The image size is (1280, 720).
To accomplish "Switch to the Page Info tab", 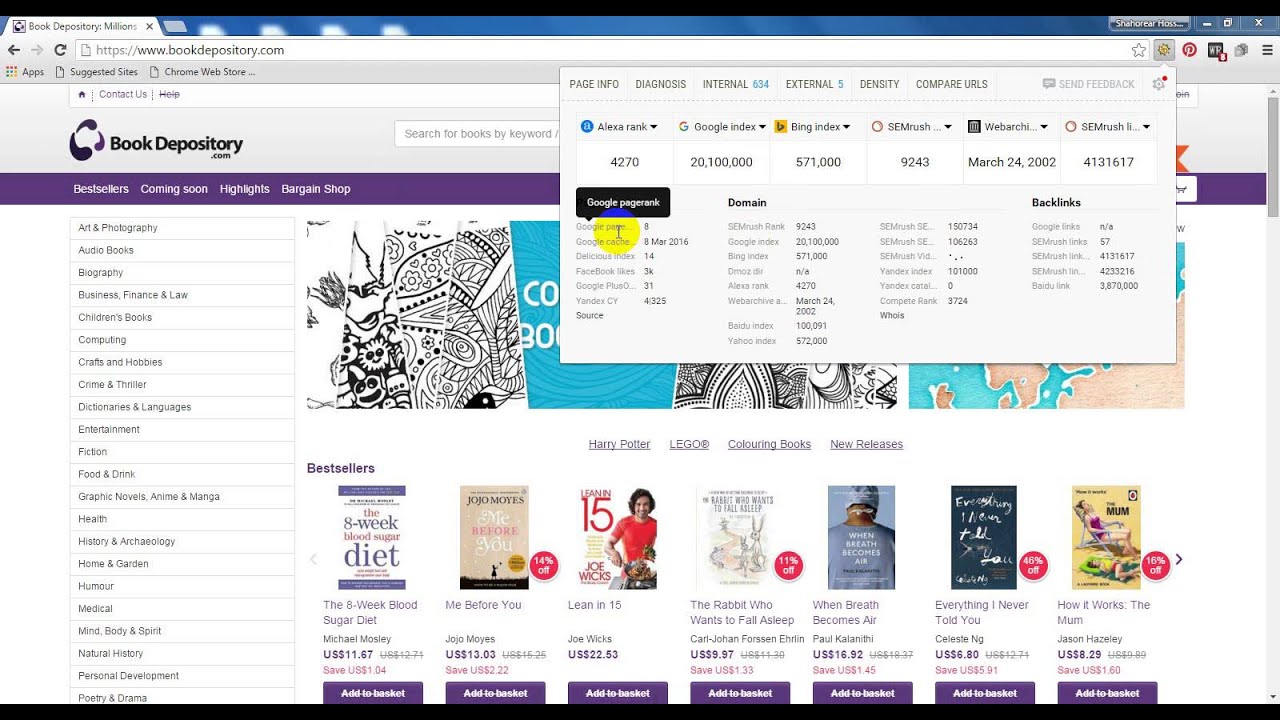I will pos(594,84).
